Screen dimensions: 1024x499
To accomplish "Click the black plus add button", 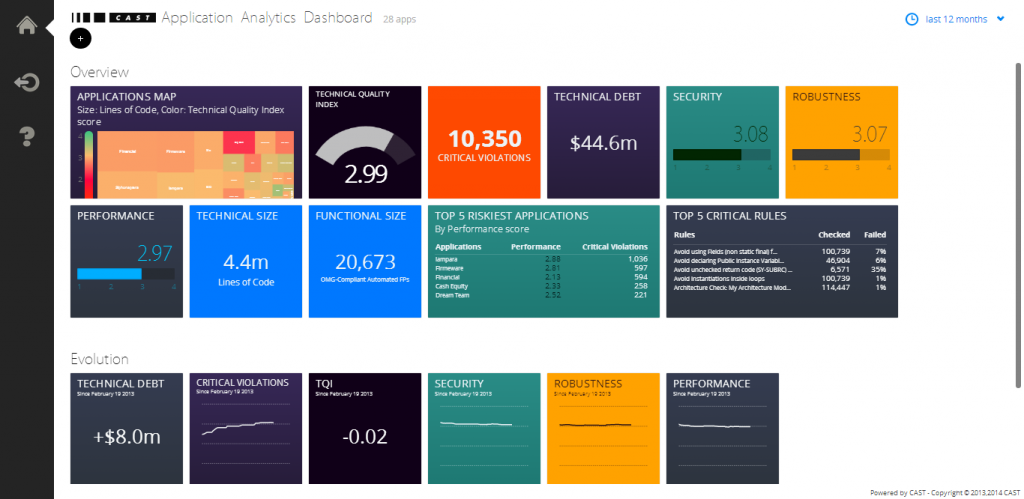I will coord(80,38).
